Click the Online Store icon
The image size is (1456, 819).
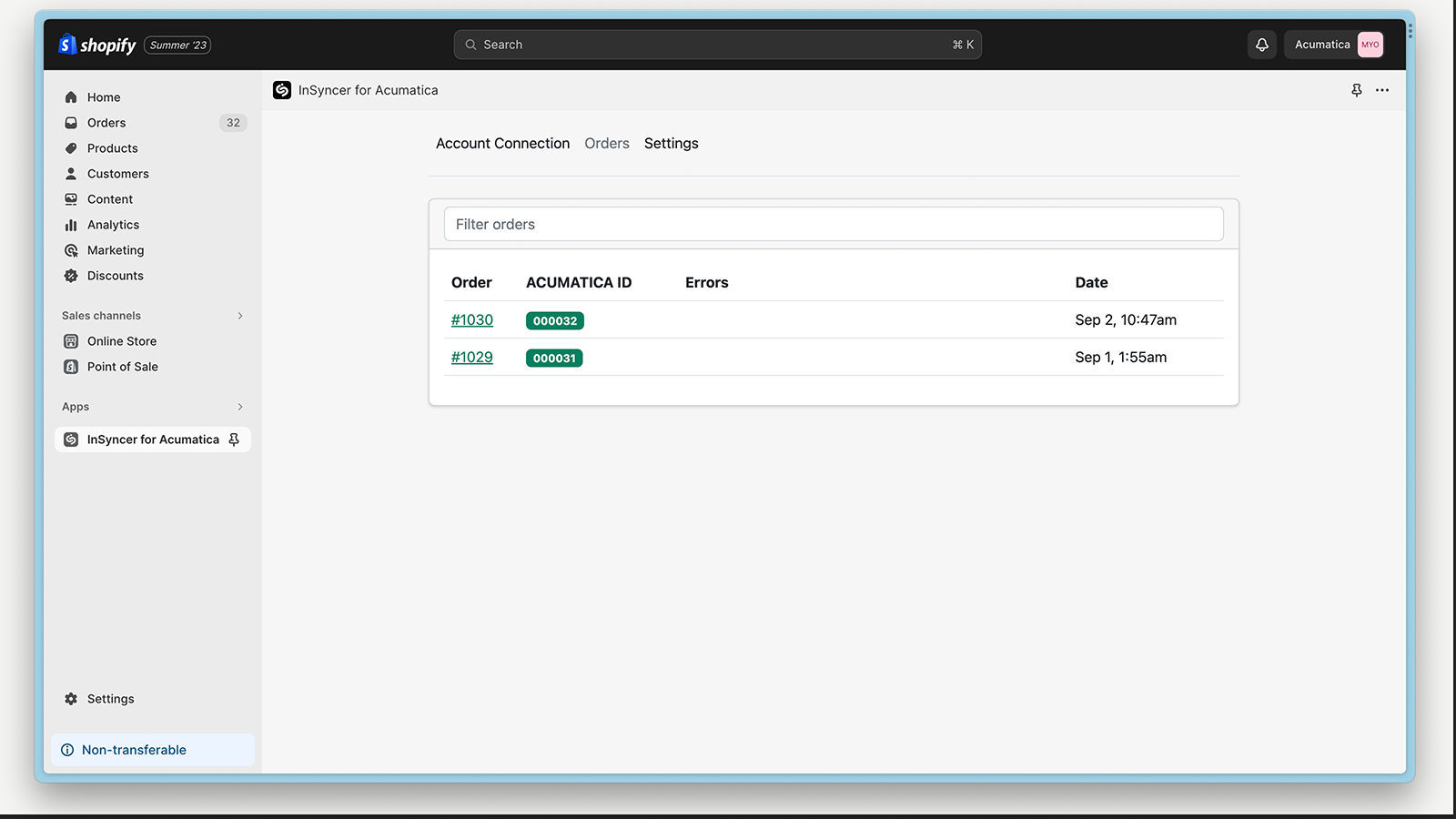(71, 341)
